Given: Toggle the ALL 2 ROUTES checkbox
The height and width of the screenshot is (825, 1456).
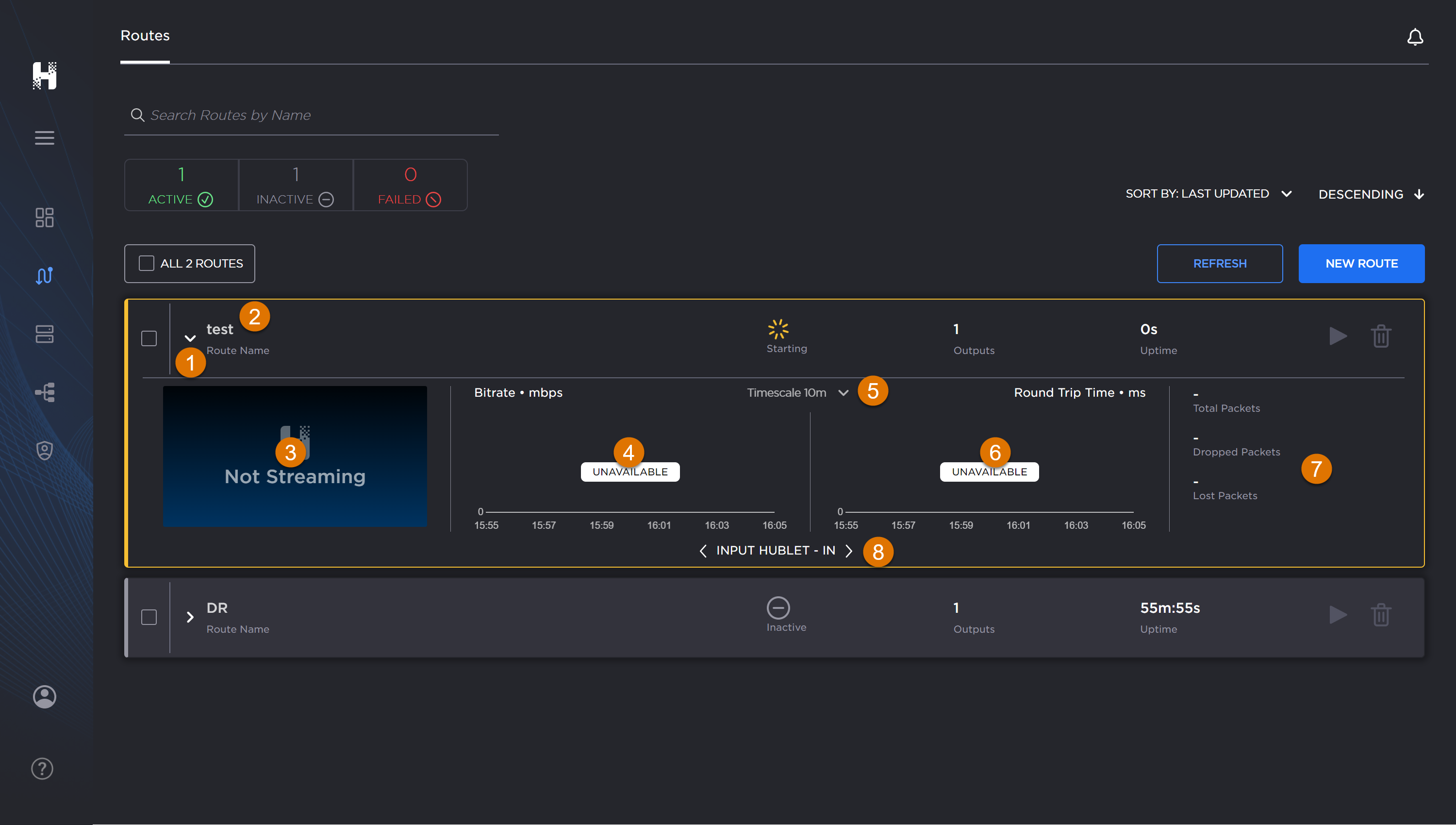Looking at the screenshot, I should 146,263.
